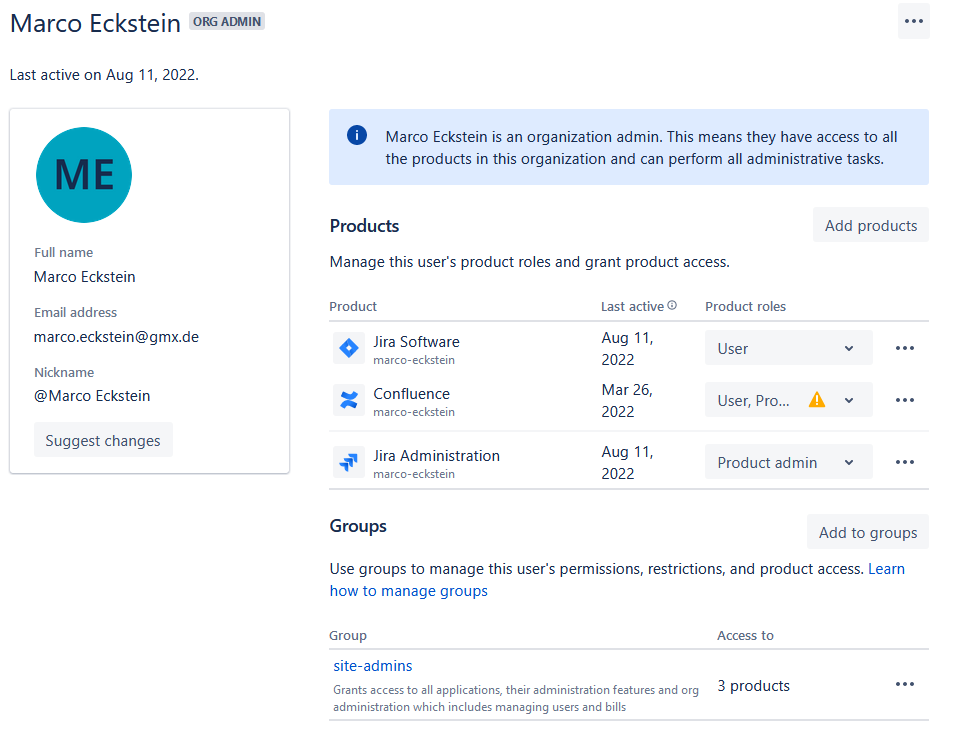Open the three-dot menu for the site-admins group
Viewport: 968px width, 733px height.
click(x=905, y=684)
